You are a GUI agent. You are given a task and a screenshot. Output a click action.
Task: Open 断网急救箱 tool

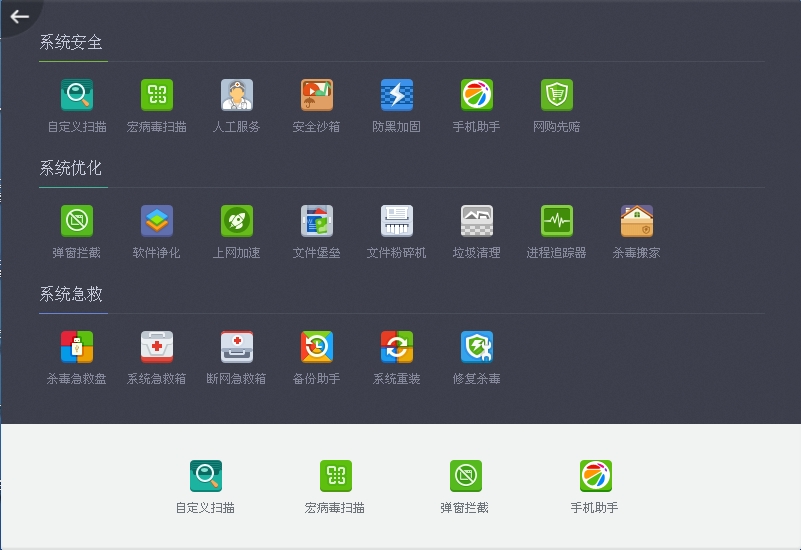[237, 348]
